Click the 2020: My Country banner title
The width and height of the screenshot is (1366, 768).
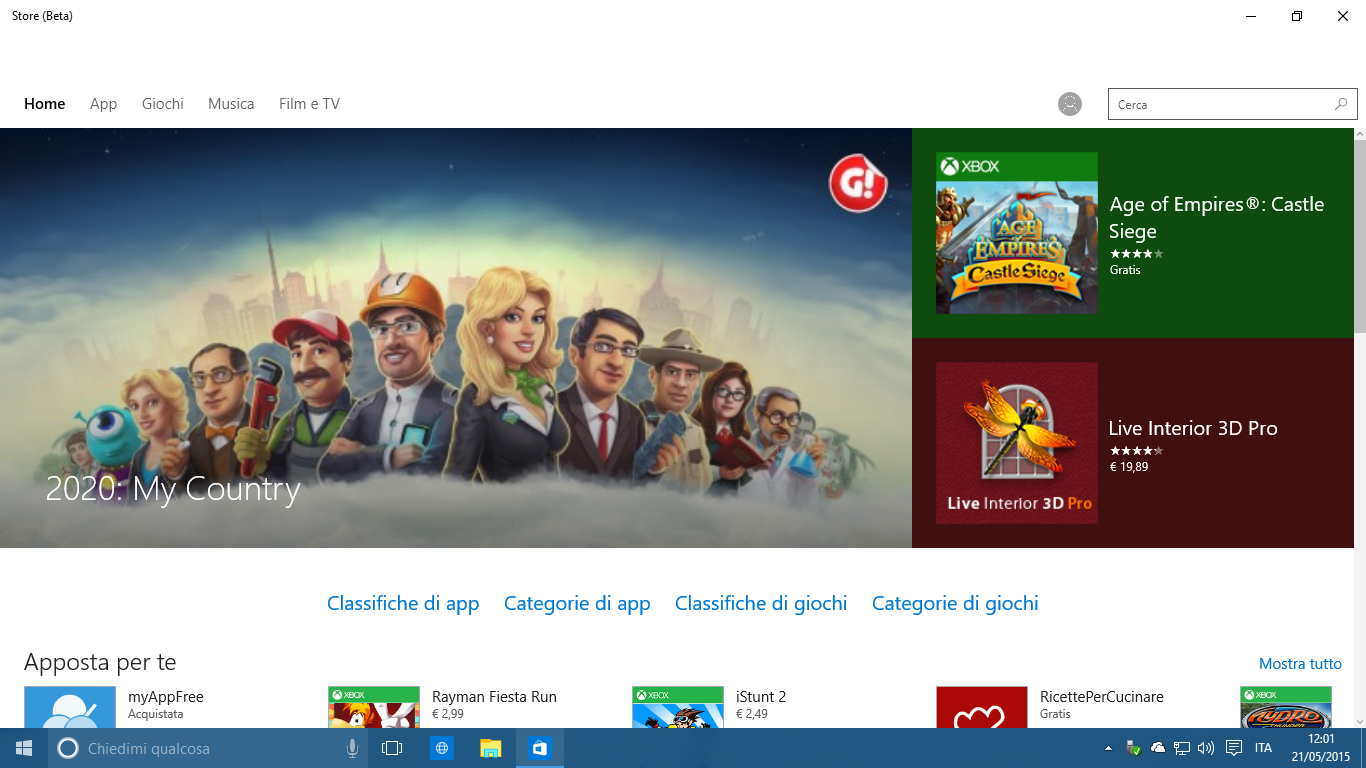click(x=173, y=489)
